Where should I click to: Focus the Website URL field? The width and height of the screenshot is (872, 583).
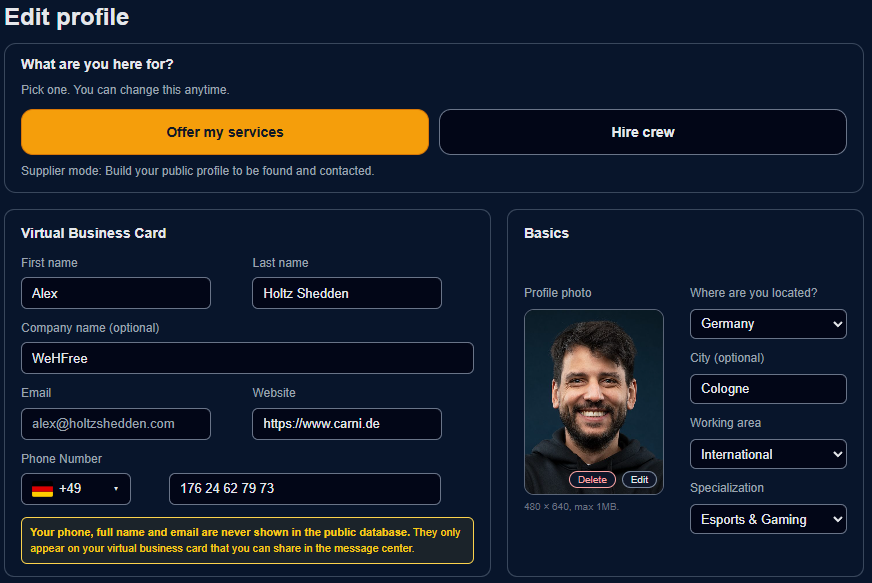[x=346, y=424]
